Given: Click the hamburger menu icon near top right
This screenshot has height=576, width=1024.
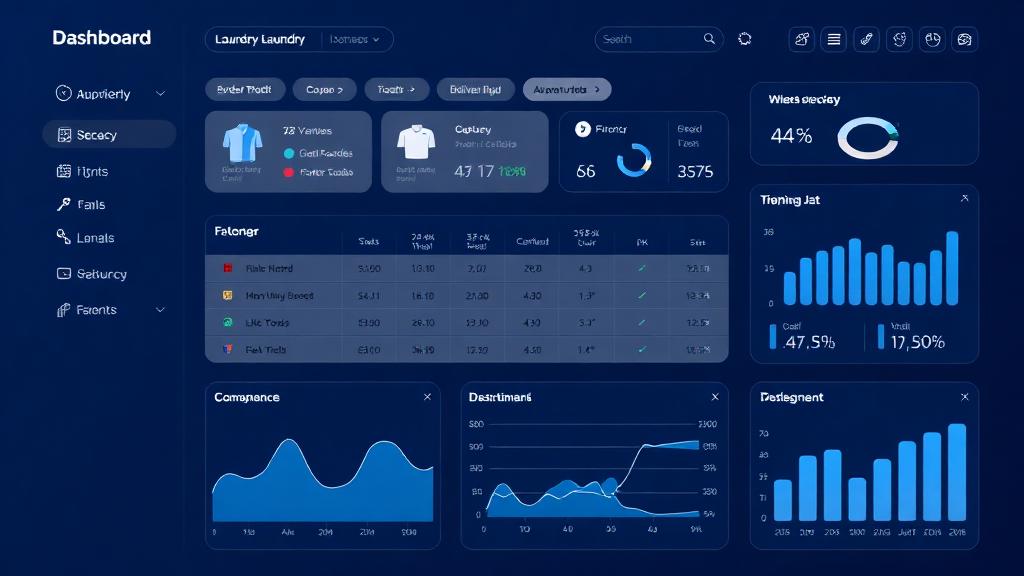Looking at the screenshot, I should 834,39.
